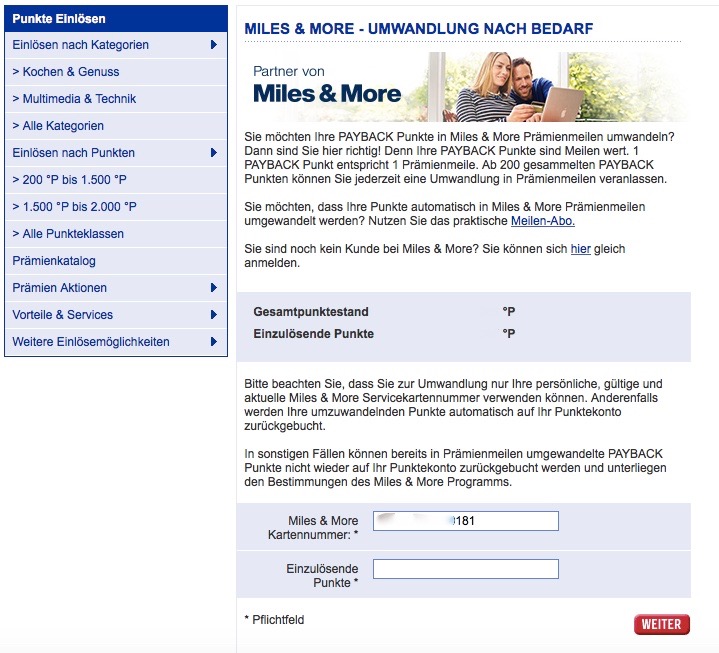
Task: Choose 200 °P bis 1.500 °P range
Action: [x=68, y=180]
